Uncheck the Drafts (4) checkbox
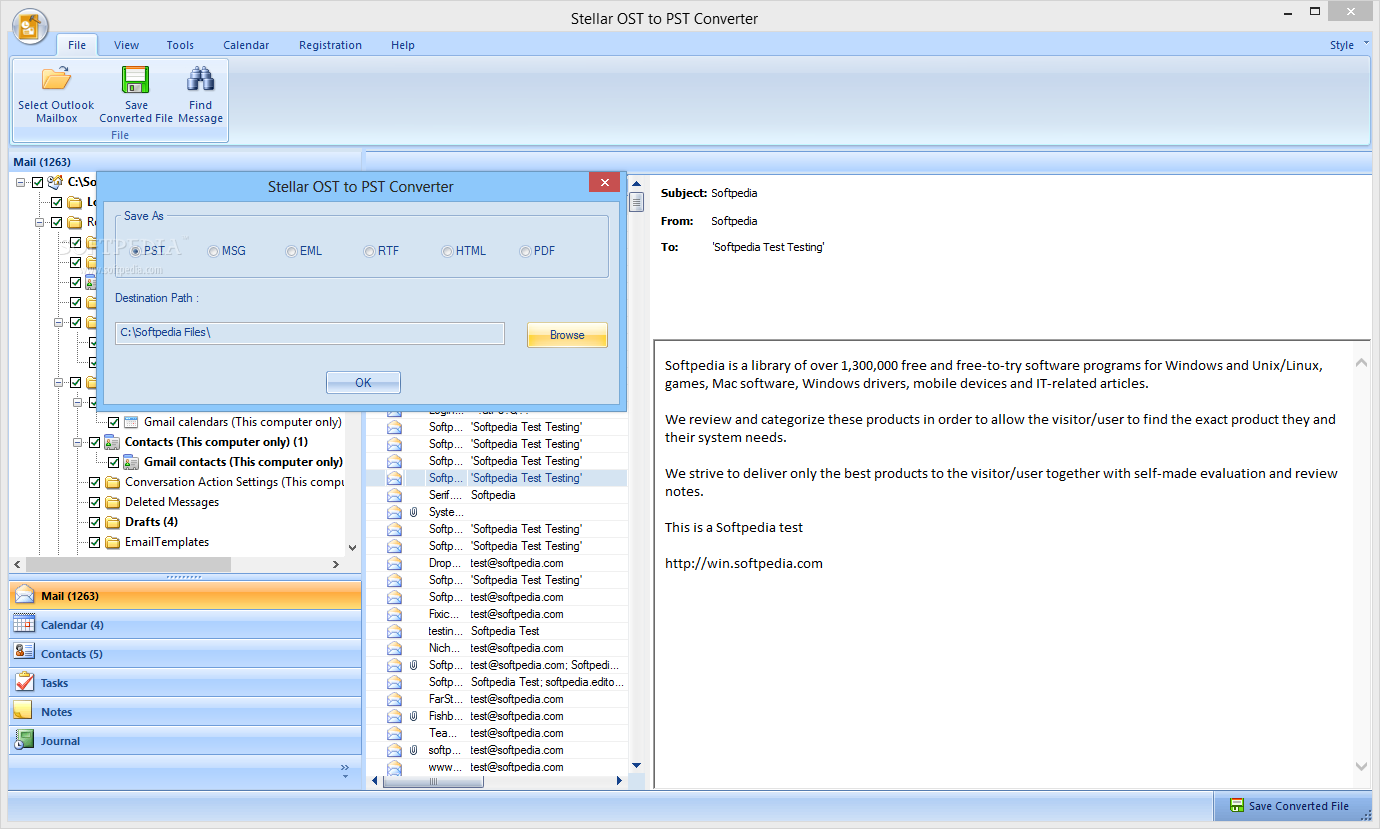This screenshot has width=1380, height=829. (x=94, y=522)
